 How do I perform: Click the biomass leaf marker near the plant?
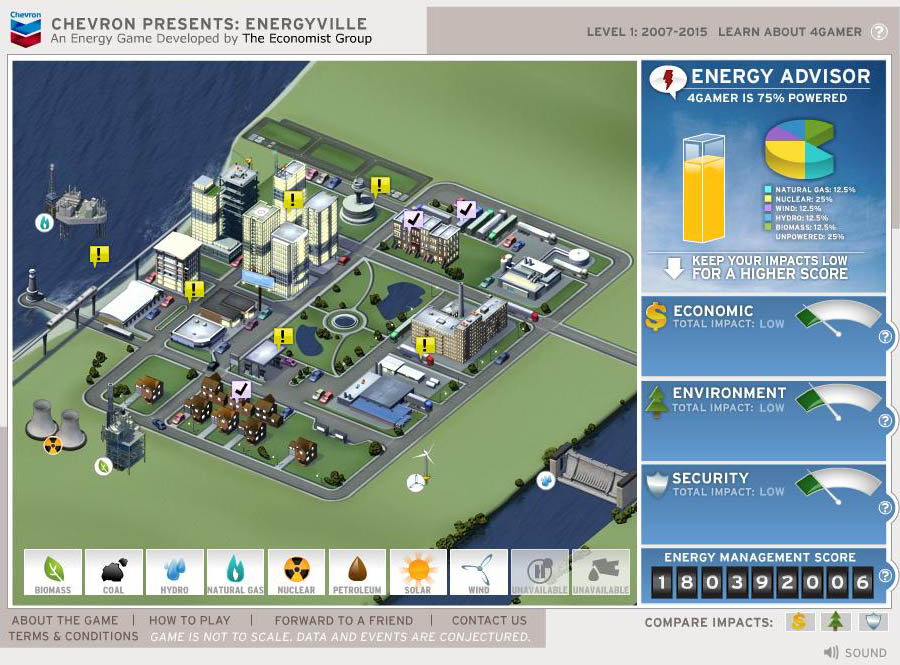(103, 466)
